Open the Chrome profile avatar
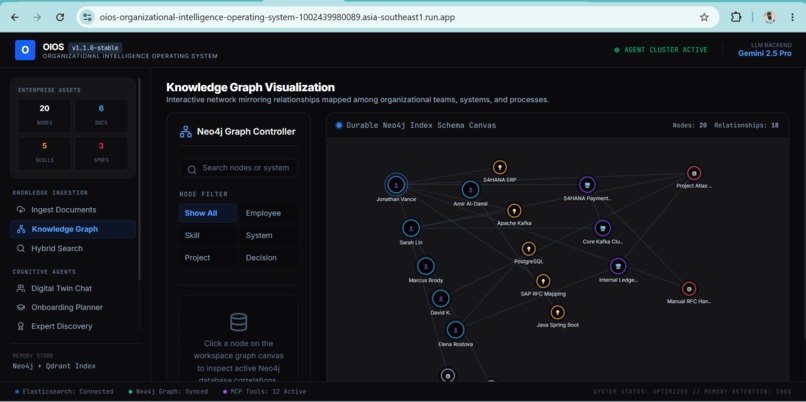 (770, 17)
